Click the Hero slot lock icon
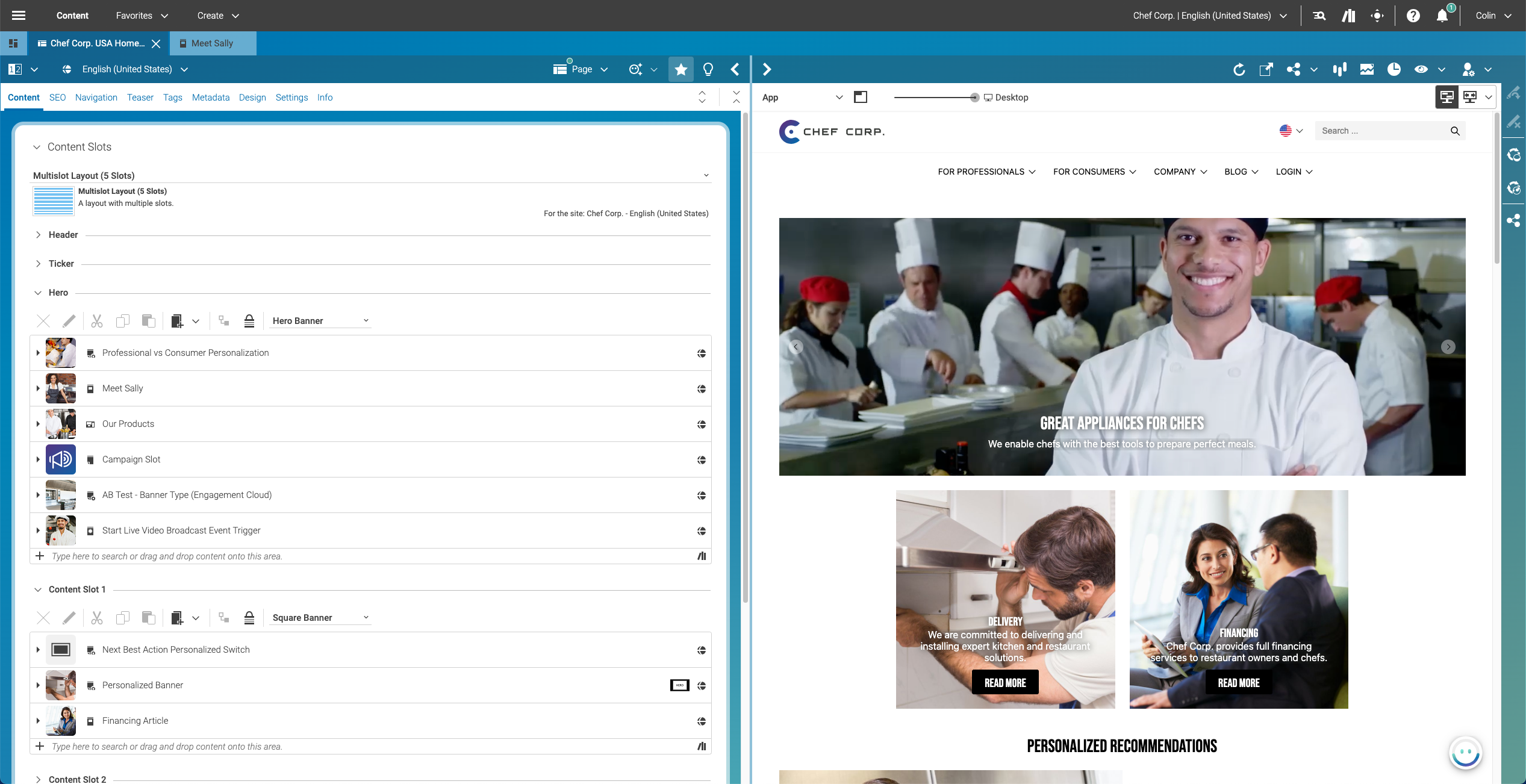 click(249, 321)
